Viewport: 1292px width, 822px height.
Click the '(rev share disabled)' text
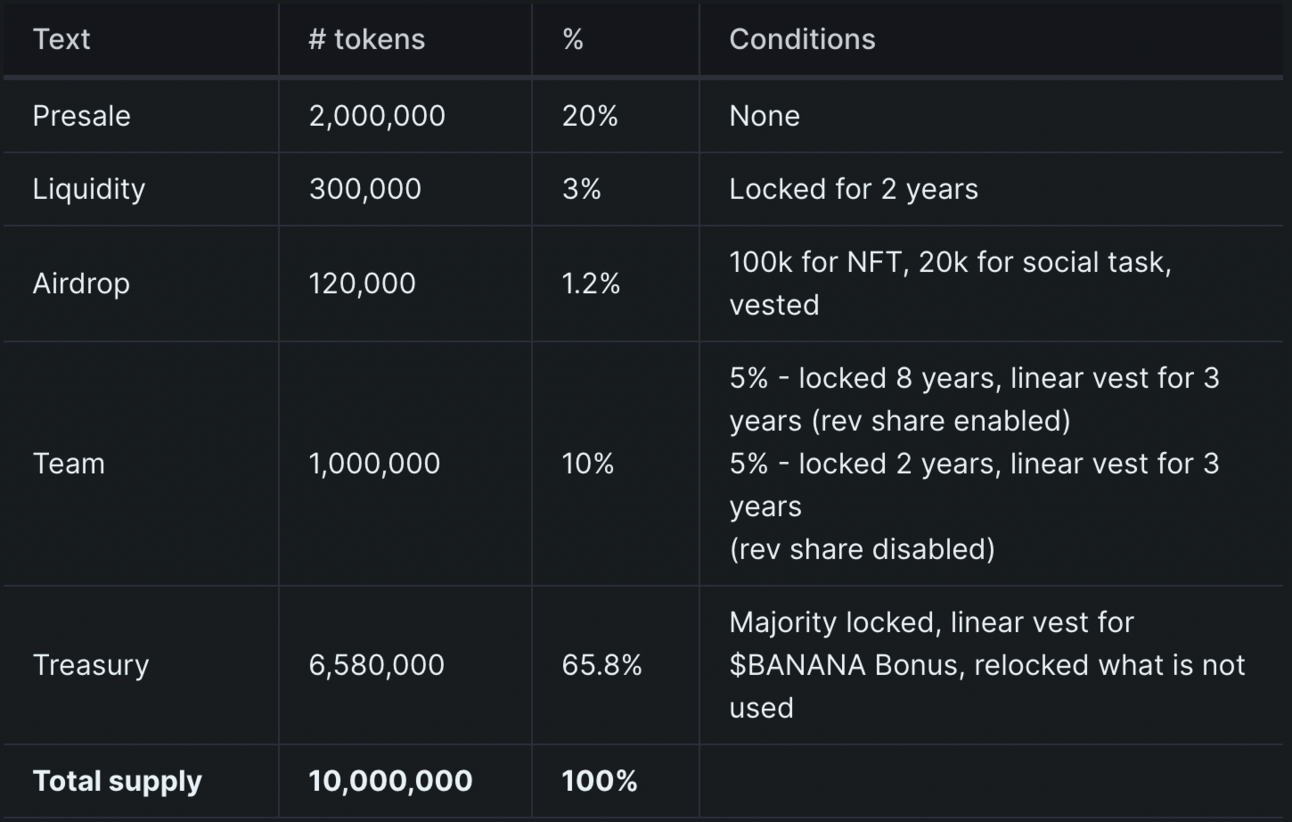point(862,549)
